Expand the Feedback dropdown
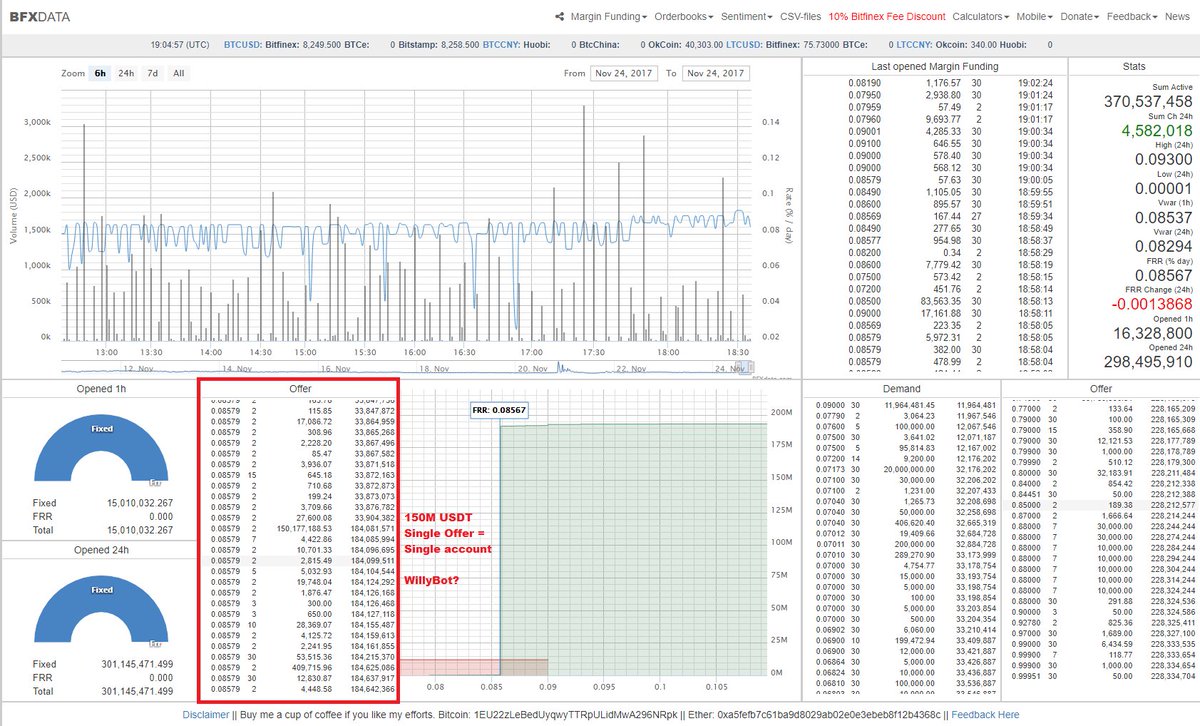This screenshot has width=1200, height=726. pos(1133,17)
